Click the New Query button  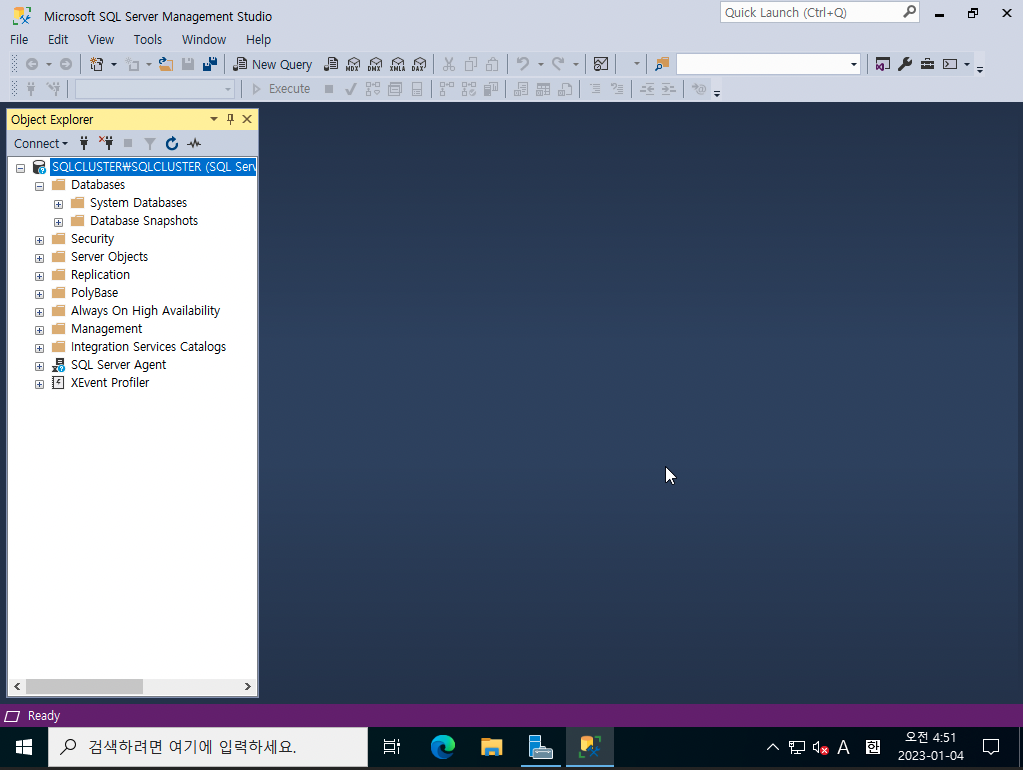click(x=273, y=64)
